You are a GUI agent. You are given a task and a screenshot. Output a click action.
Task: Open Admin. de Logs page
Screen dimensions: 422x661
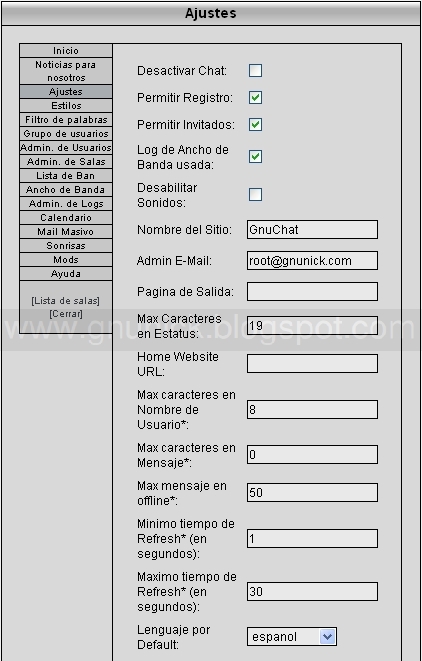click(66, 204)
